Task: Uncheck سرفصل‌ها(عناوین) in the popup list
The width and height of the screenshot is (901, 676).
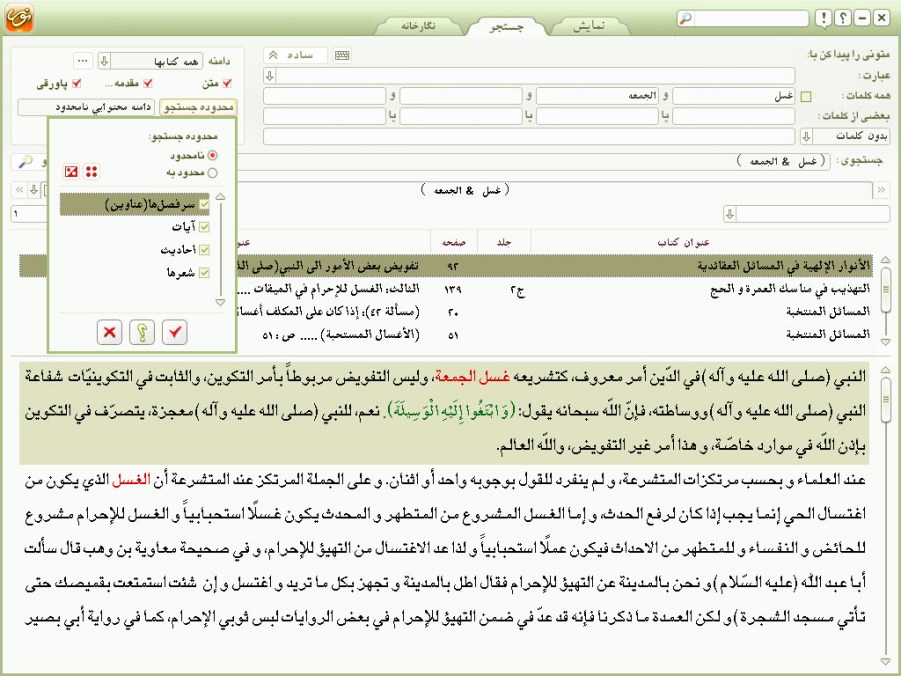Action: click(204, 204)
